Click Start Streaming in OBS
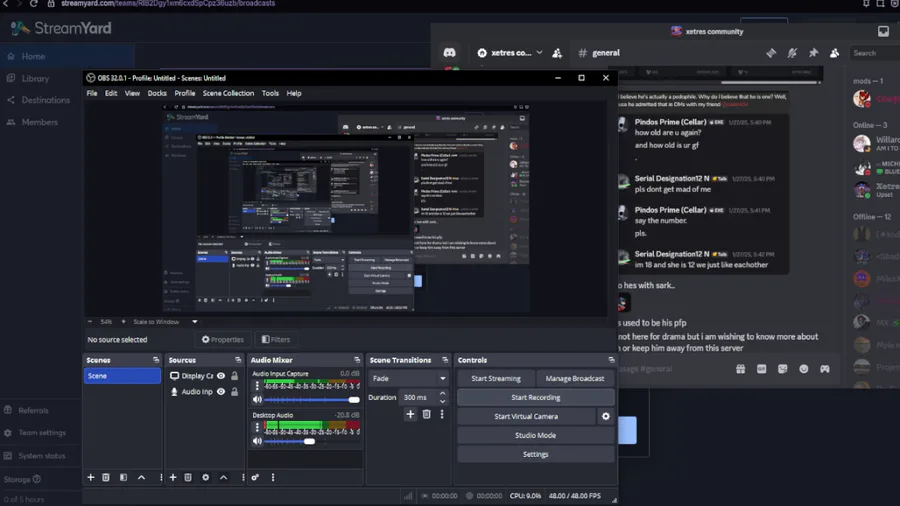Image resolution: width=900 pixels, height=506 pixels. point(496,379)
